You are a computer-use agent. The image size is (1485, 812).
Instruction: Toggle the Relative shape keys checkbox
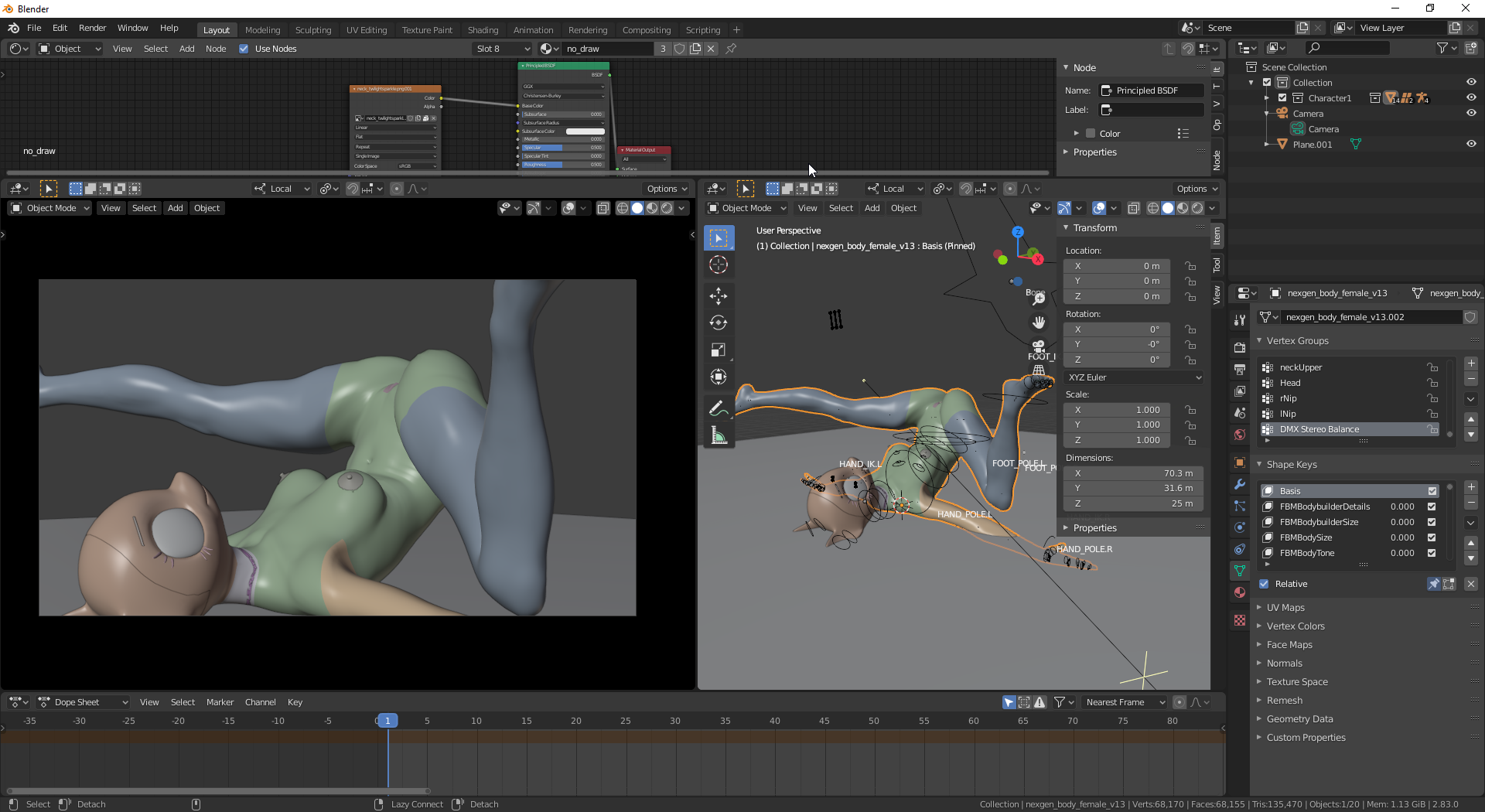(1264, 584)
